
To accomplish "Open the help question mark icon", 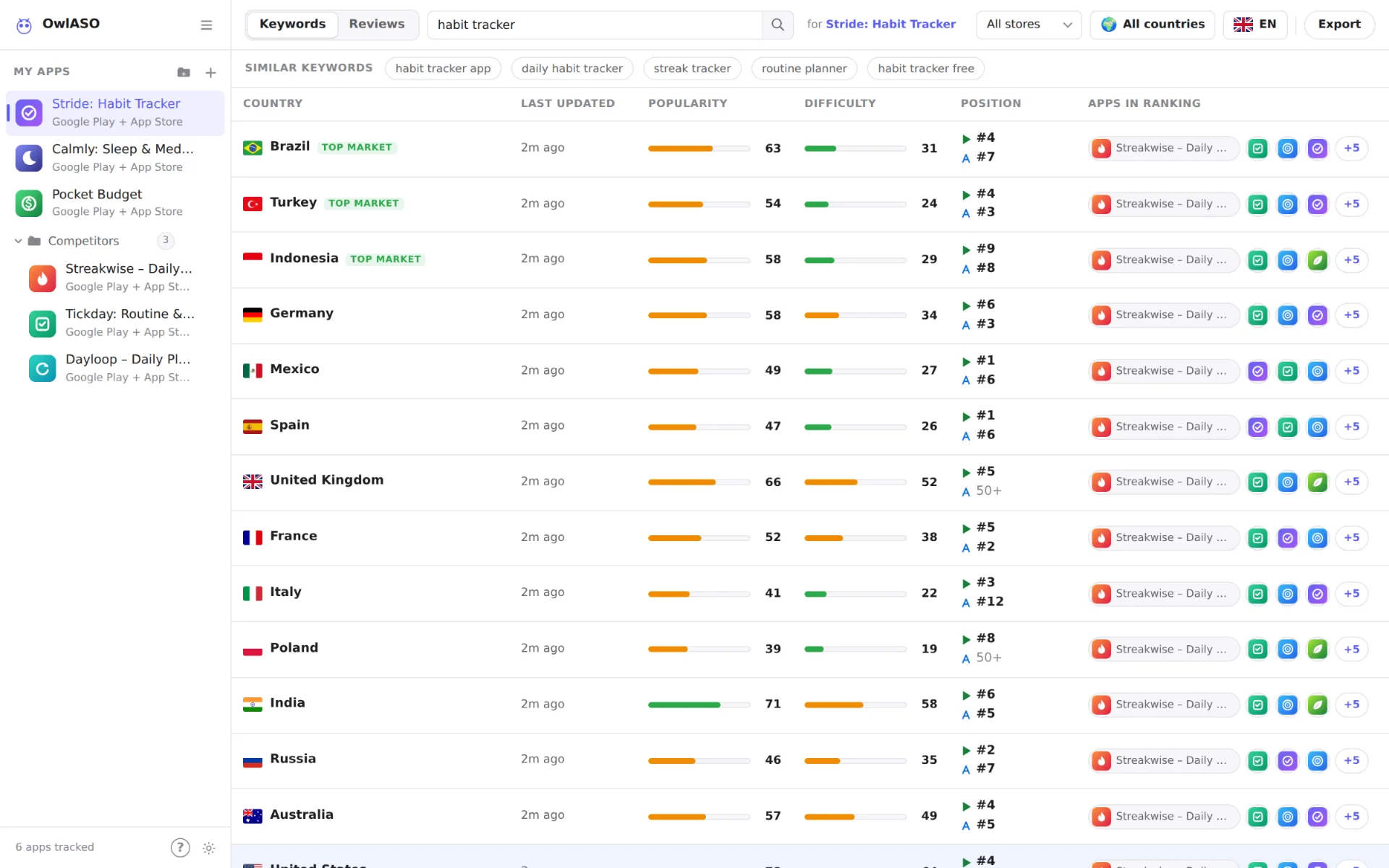I will 180,848.
